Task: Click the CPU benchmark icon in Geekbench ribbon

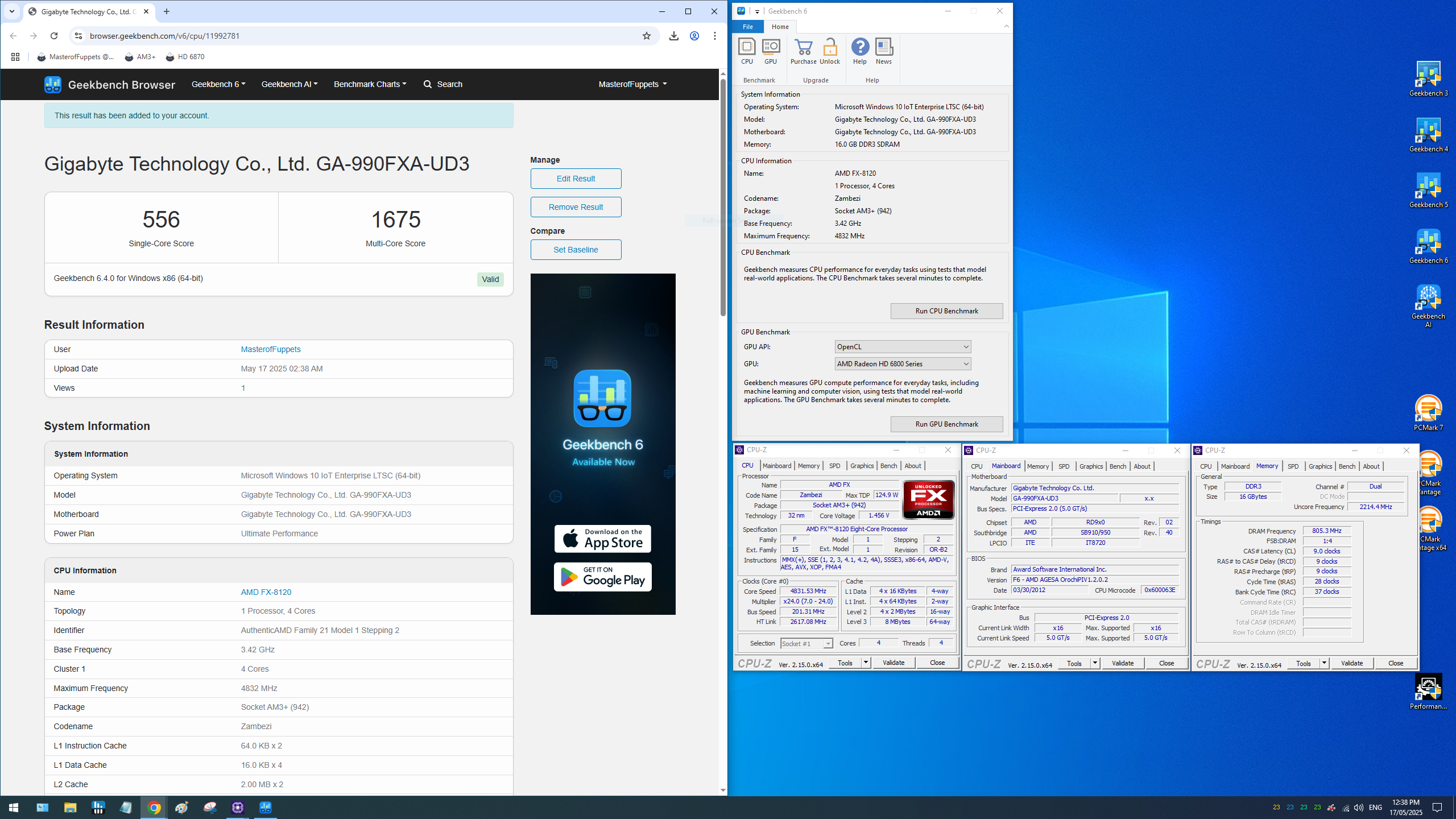Action: pos(747,51)
